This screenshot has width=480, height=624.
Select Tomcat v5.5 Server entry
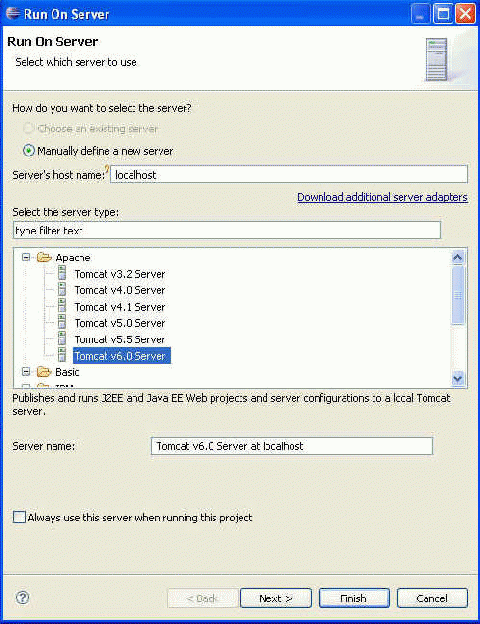click(x=119, y=339)
